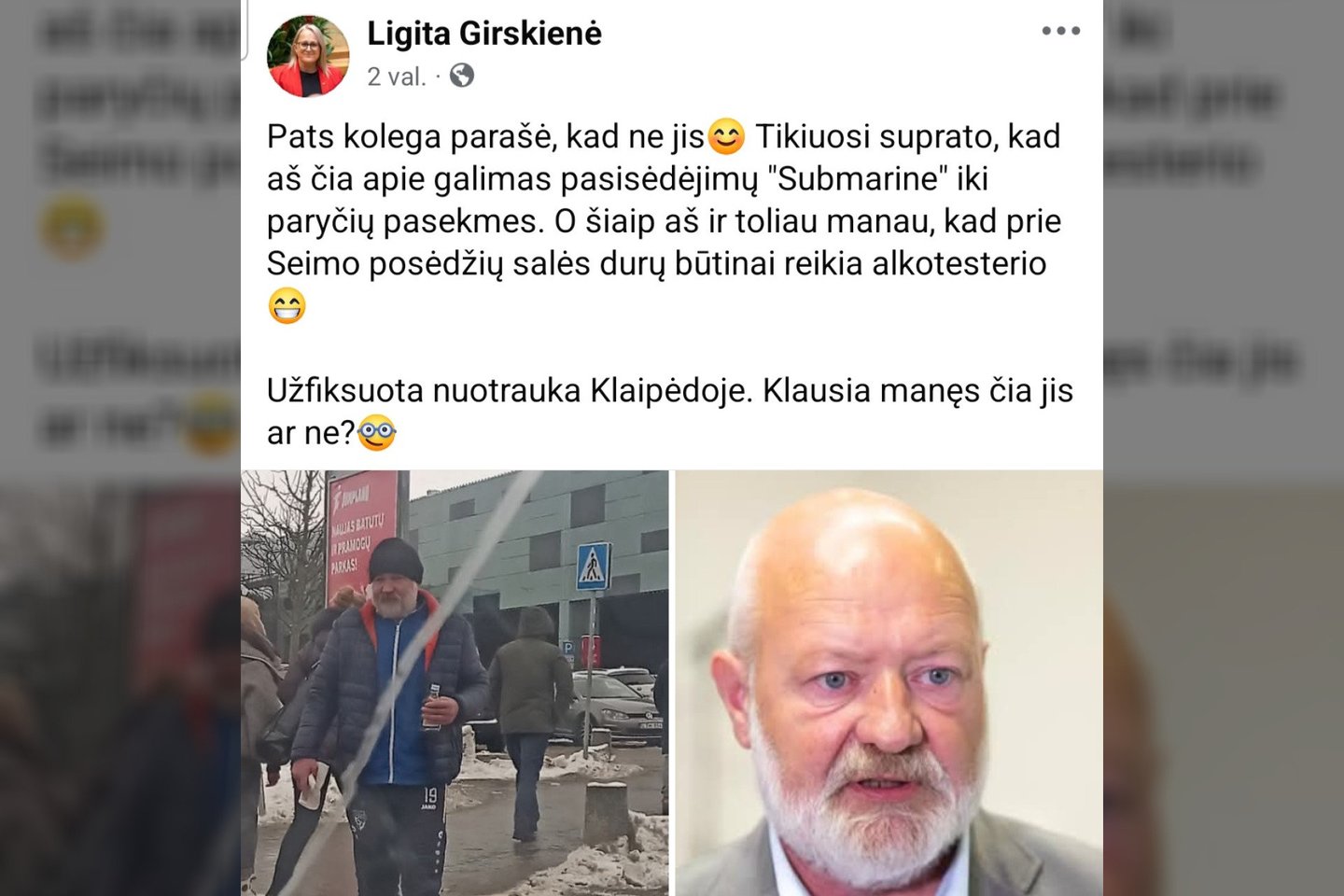Click the blurred background right of the post
This screenshot has width=1344, height=896.
[1224, 448]
